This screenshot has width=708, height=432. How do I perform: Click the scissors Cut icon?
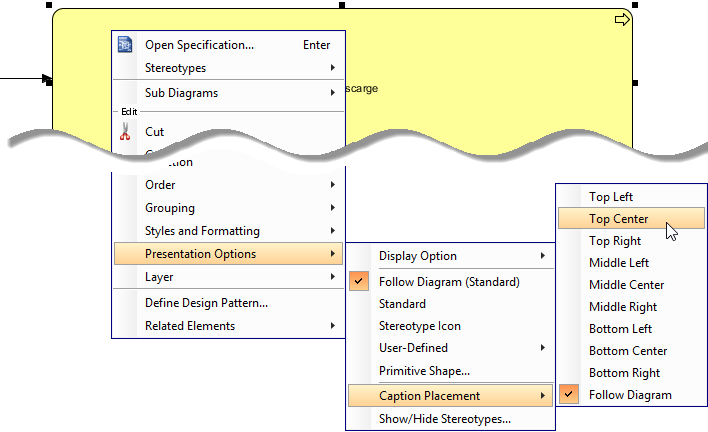[125, 131]
